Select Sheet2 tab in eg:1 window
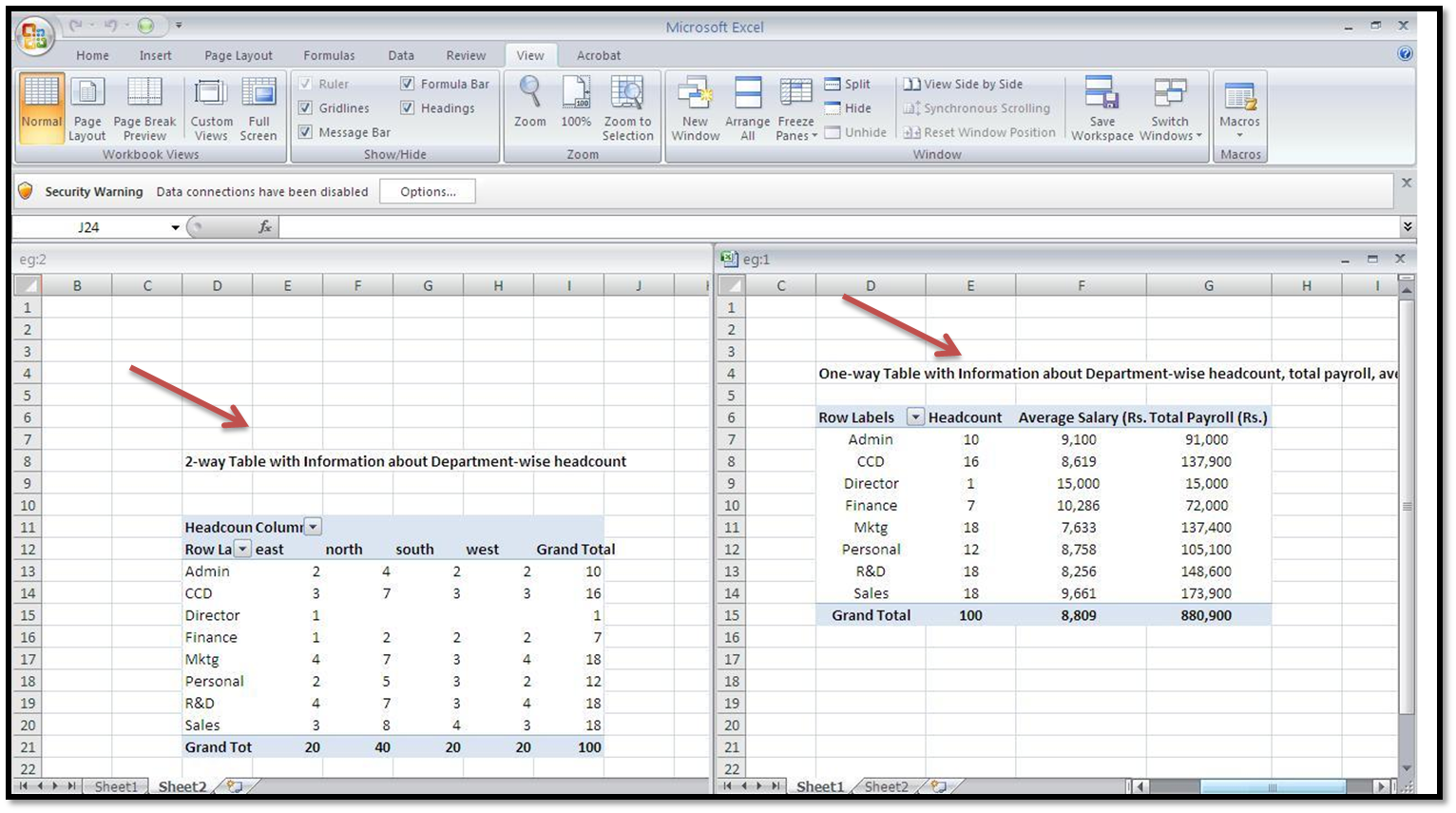The height and width of the screenshot is (813, 1456). coord(886,786)
